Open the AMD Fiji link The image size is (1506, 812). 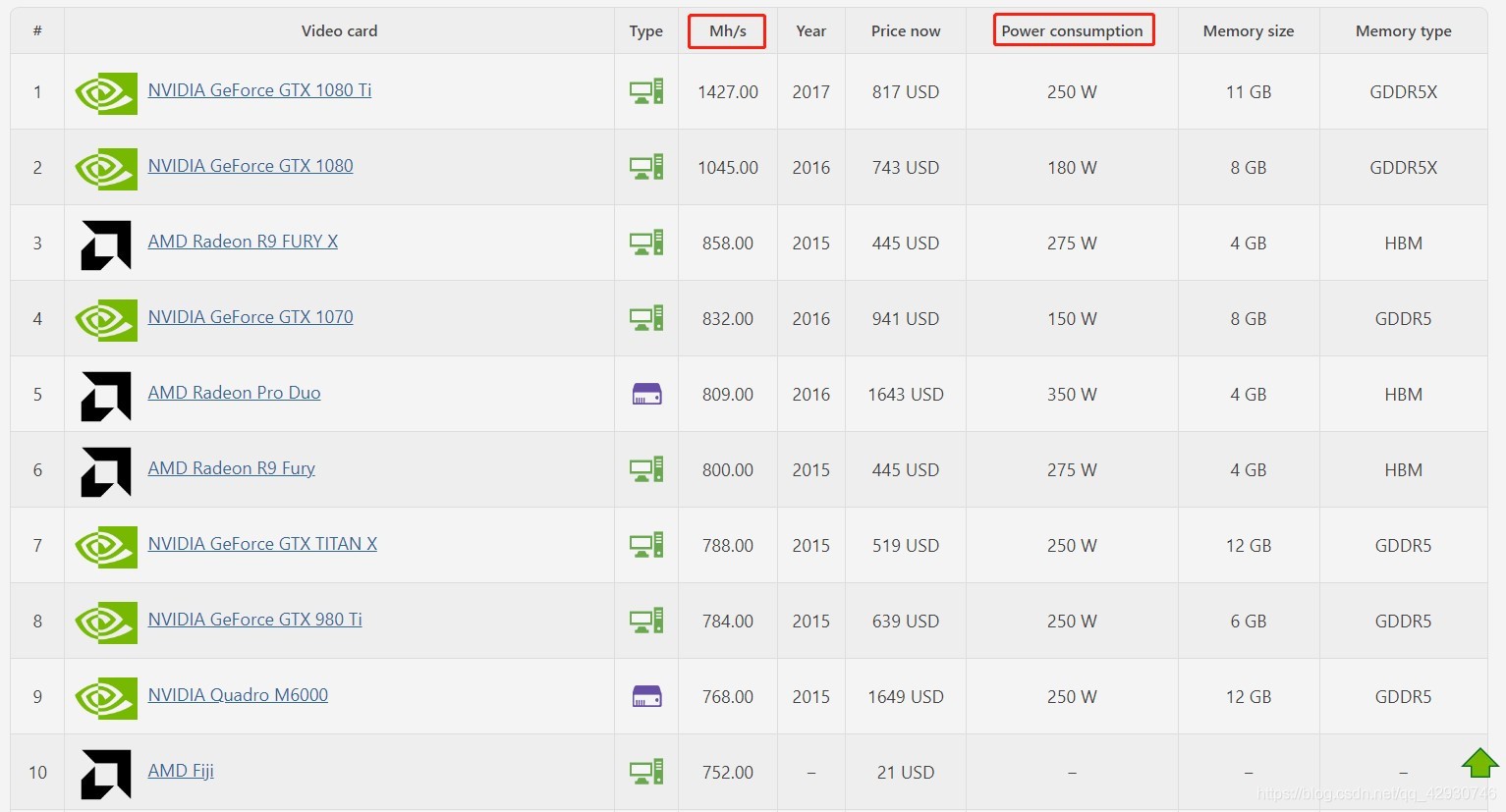(181, 771)
